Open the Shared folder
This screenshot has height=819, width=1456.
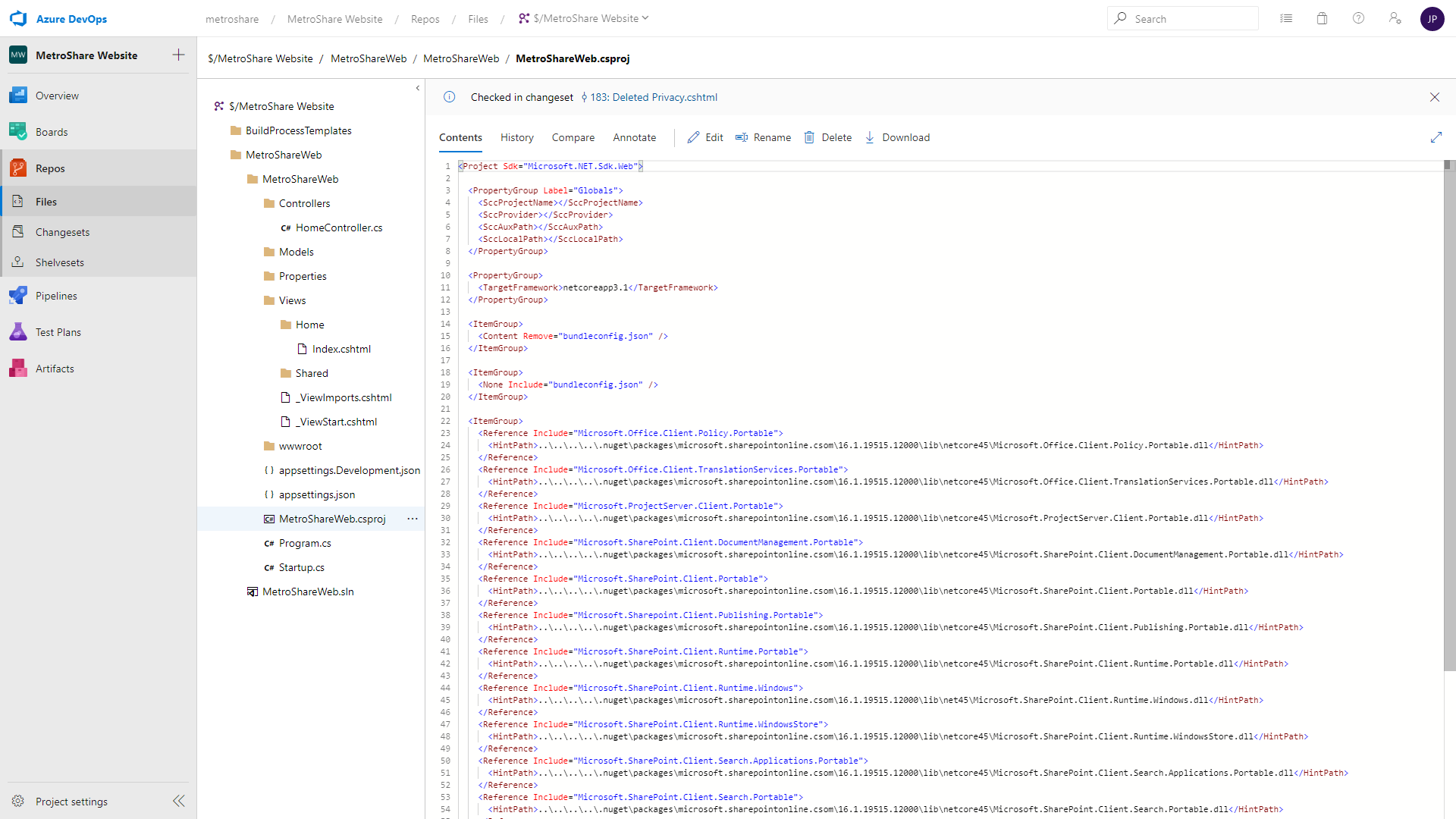click(x=312, y=373)
